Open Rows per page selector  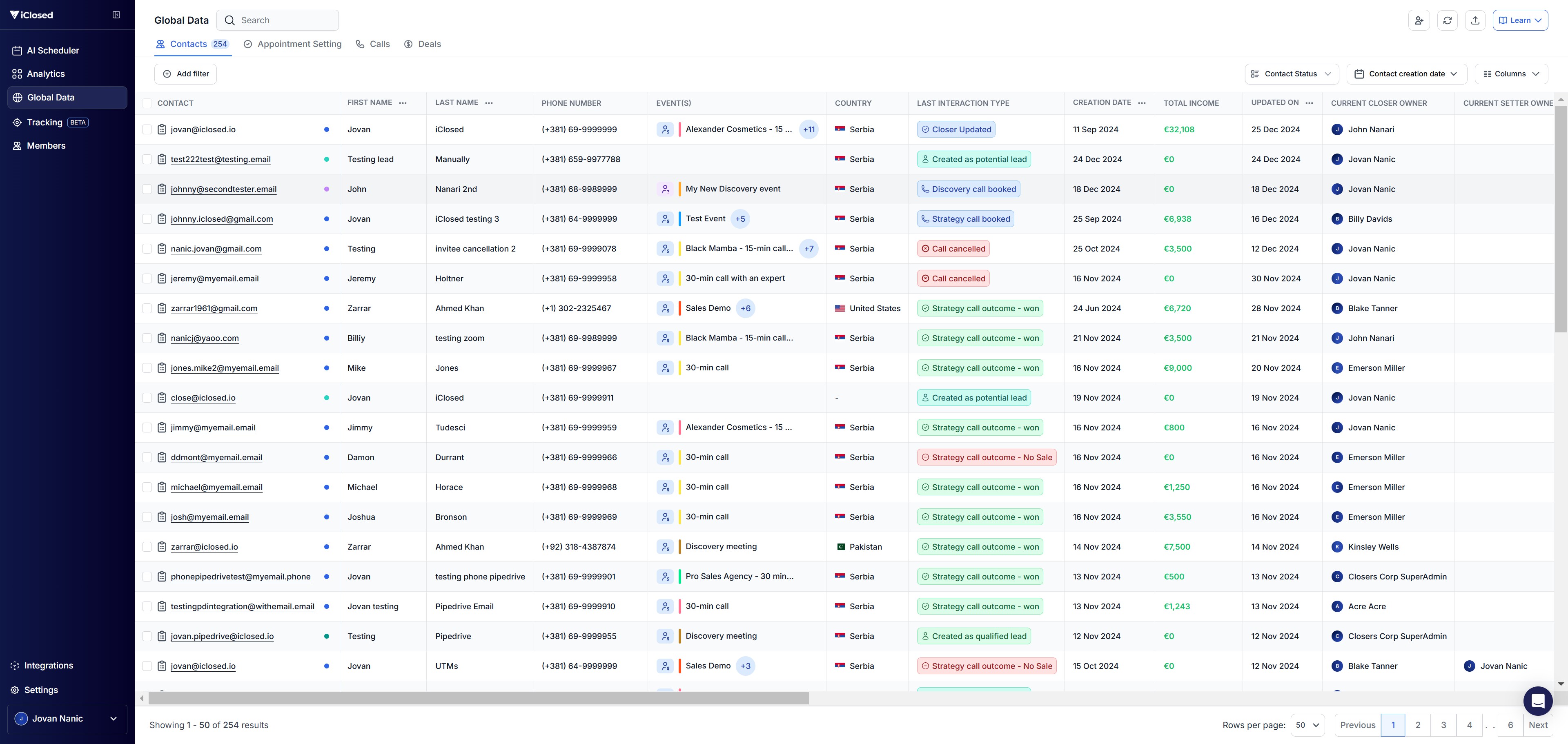coord(1307,724)
